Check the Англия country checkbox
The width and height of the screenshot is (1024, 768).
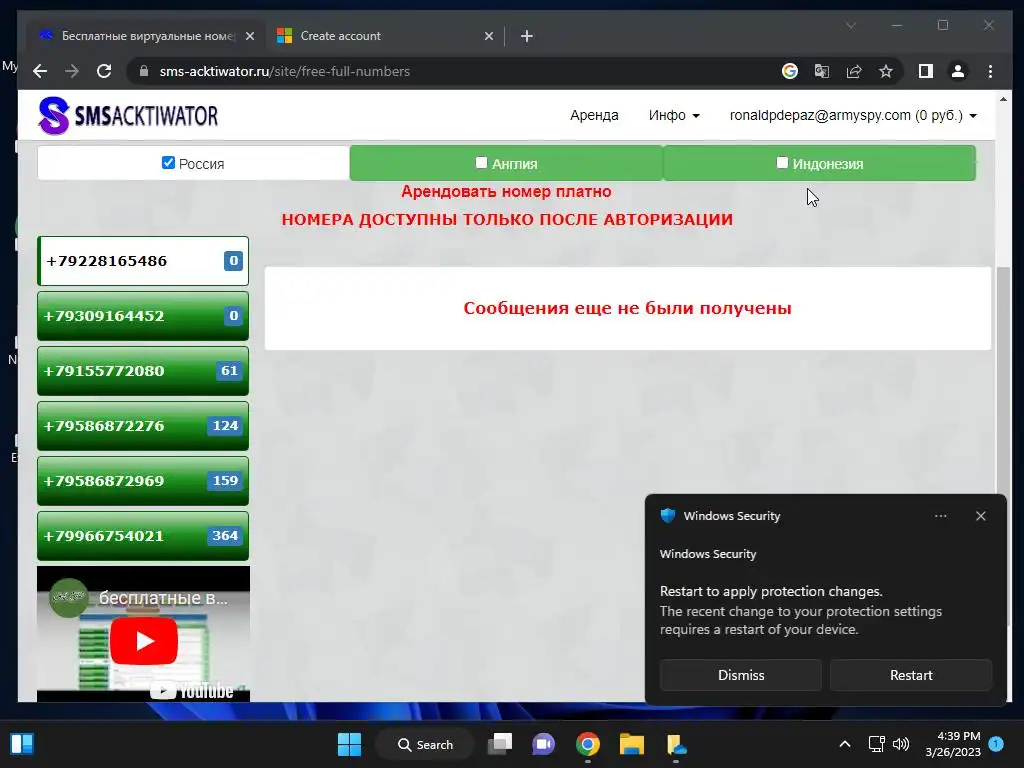click(x=481, y=163)
